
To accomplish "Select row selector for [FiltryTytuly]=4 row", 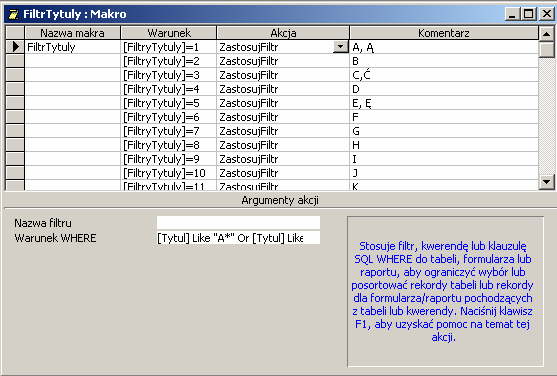I will coord(15,89).
